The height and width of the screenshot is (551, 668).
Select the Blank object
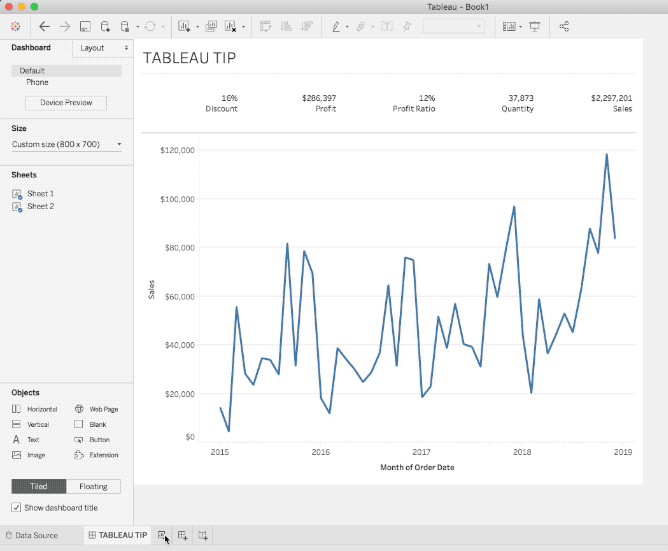click(90, 424)
